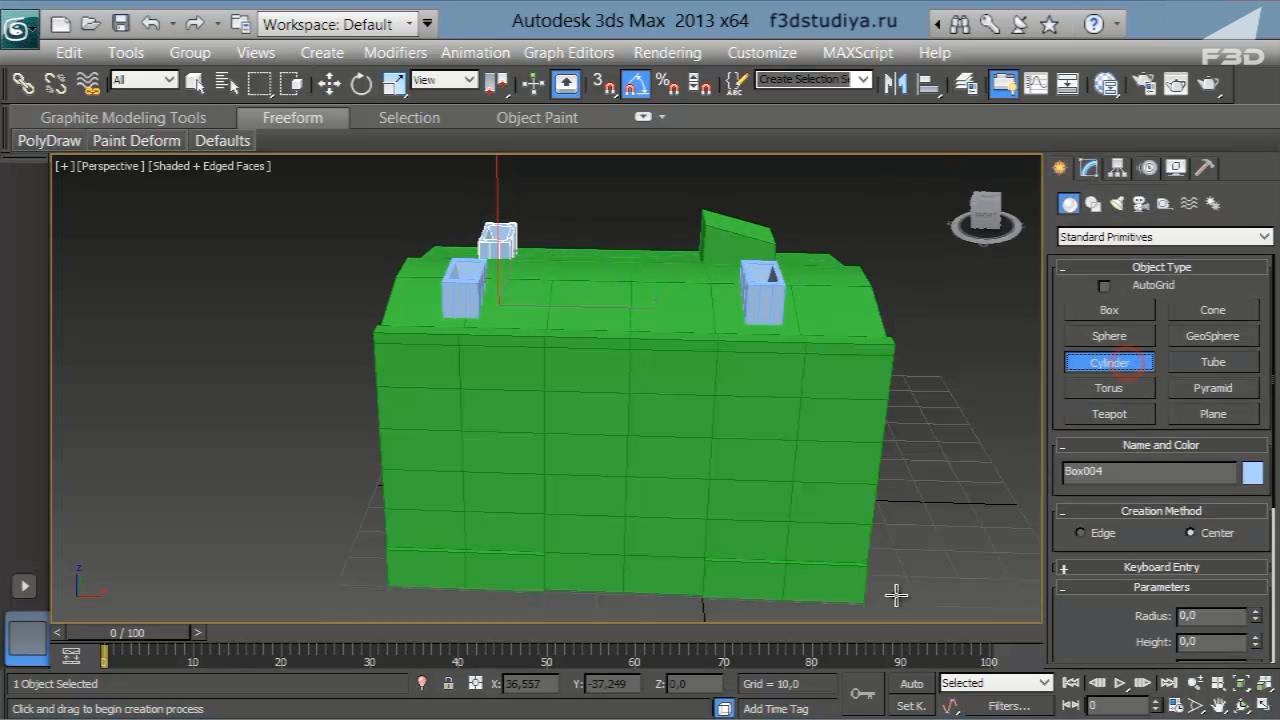Image resolution: width=1280 pixels, height=720 pixels.
Task: Open Curve Editor from toolbar
Action: click(1036, 84)
